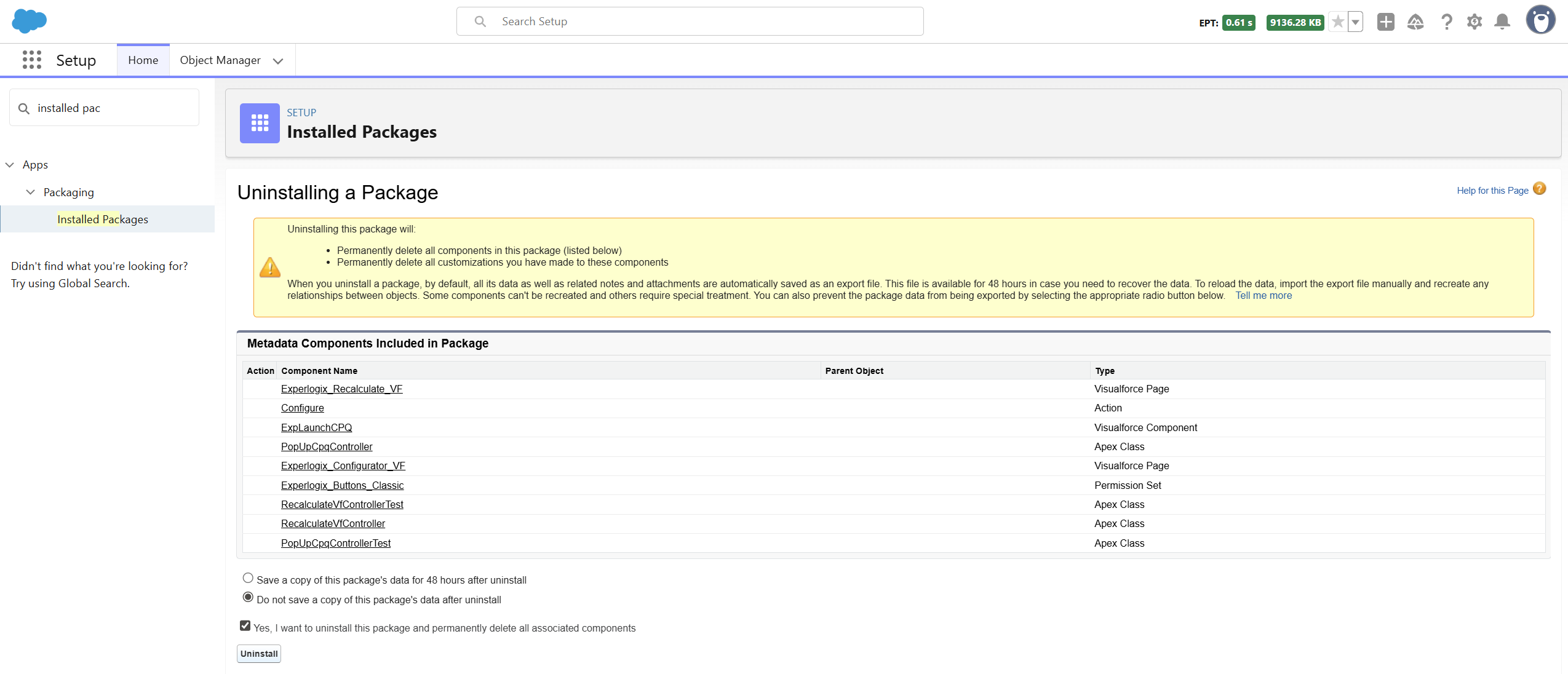Click the favorites star icon
Image resolution: width=1568 pixels, height=674 pixels.
pyautogui.click(x=1337, y=22)
